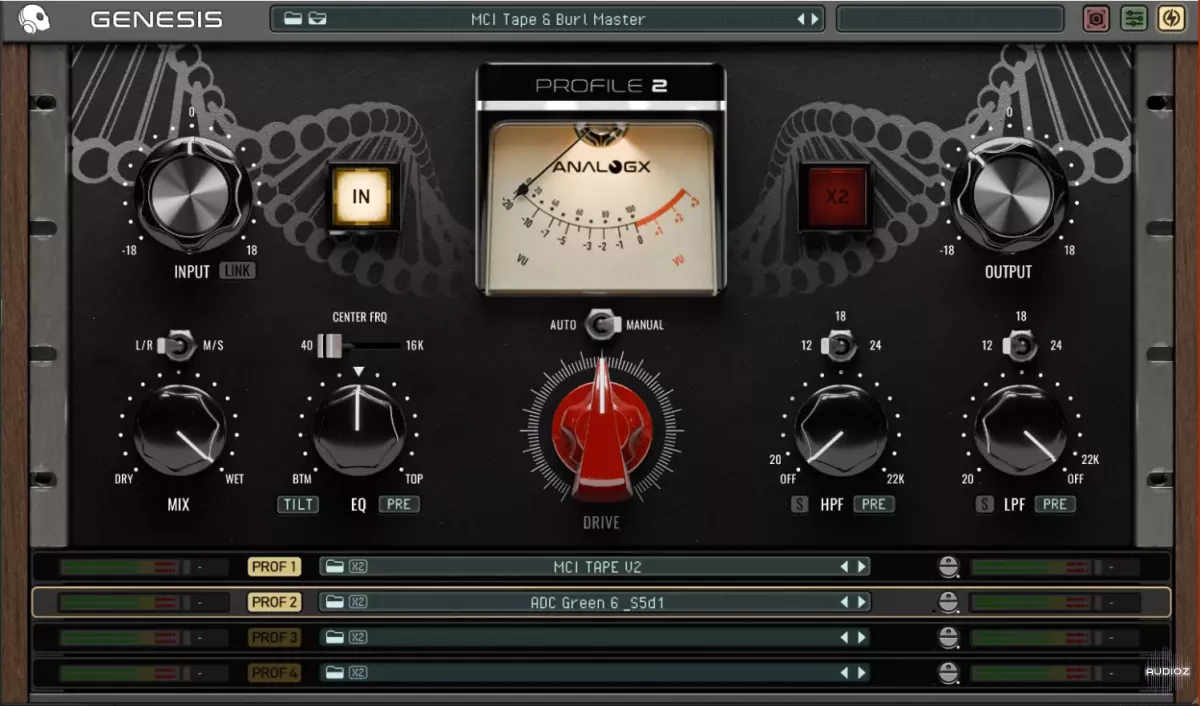Image resolution: width=1200 pixels, height=706 pixels.
Task: Open the MCI TAPE V2 profile name list
Action: pos(597,567)
